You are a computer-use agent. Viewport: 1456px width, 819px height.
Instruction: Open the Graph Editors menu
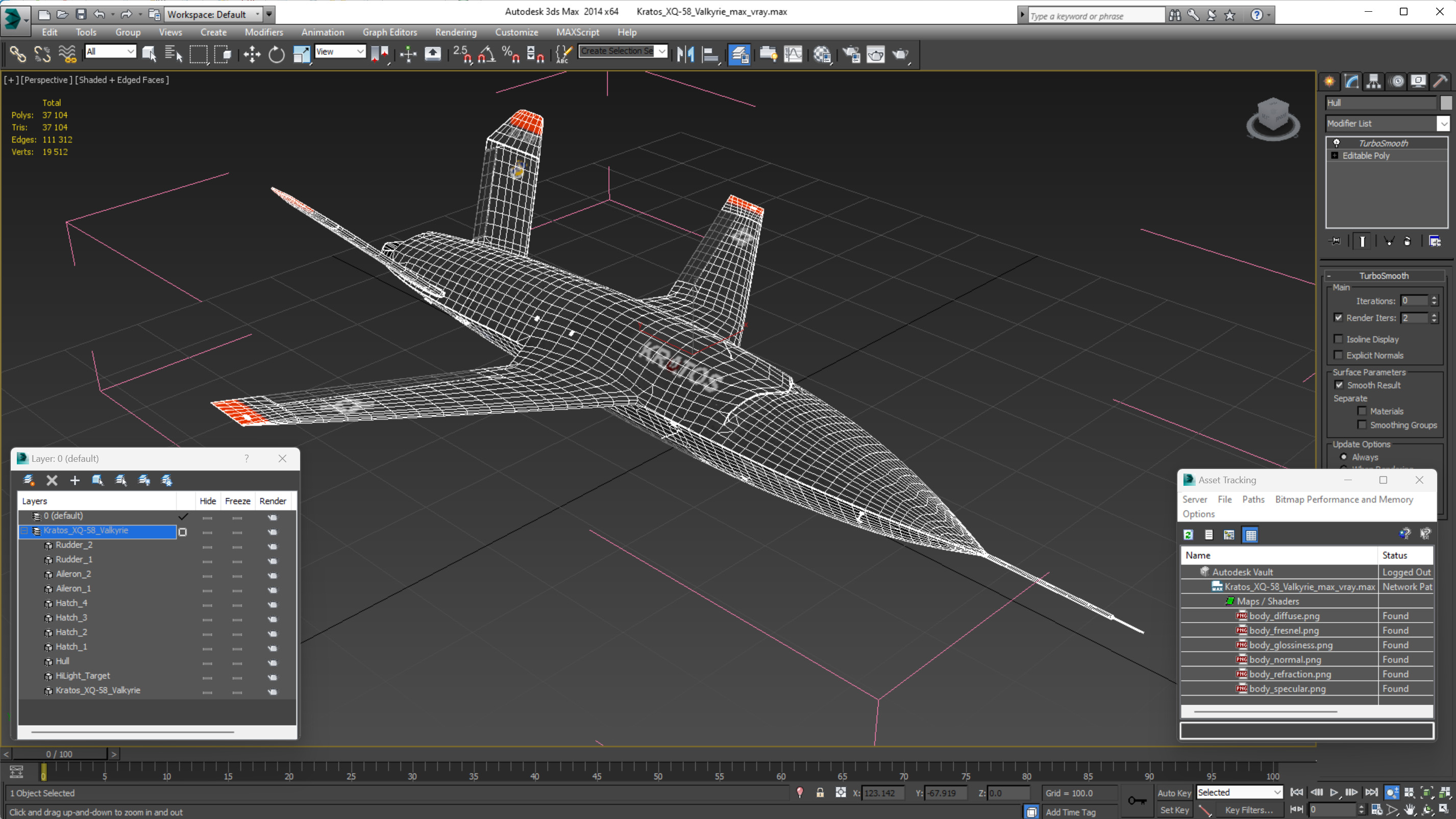[x=389, y=32]
